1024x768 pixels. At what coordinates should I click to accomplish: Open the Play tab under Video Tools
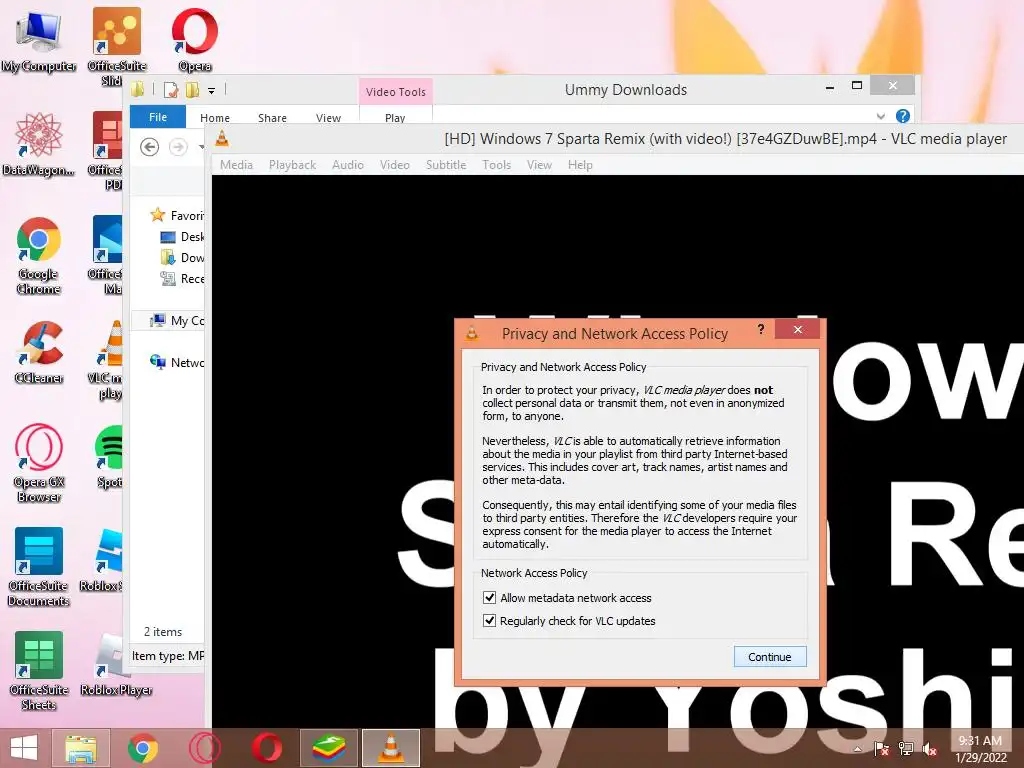pyautogui.click(x=395, y=118)
